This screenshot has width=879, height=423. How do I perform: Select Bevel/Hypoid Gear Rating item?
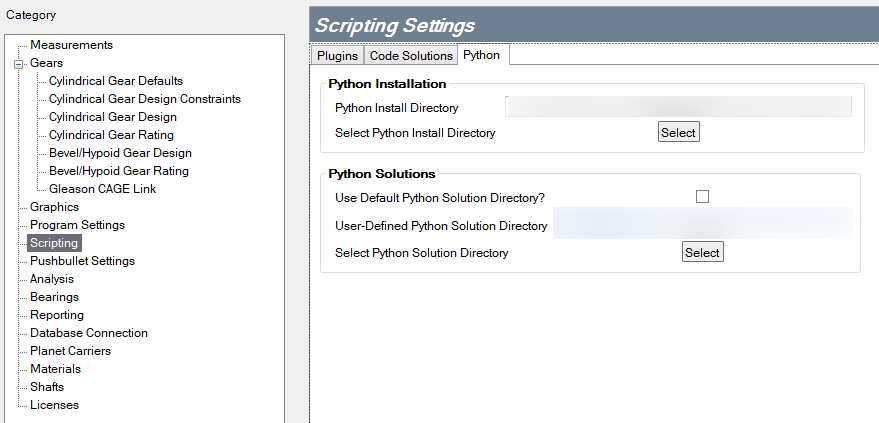tap(118, 171)
